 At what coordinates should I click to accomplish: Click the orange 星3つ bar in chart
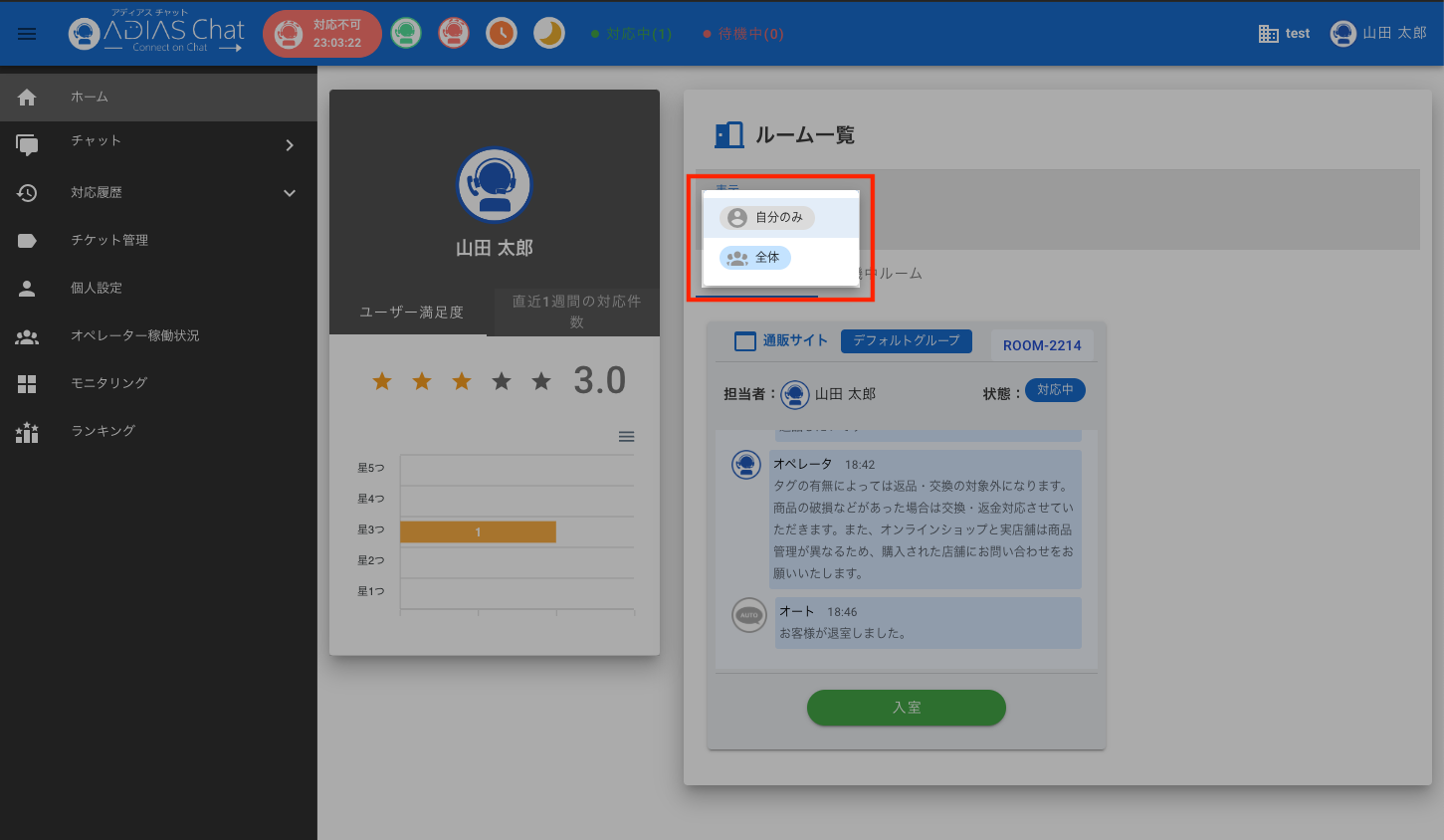point(478,532)
